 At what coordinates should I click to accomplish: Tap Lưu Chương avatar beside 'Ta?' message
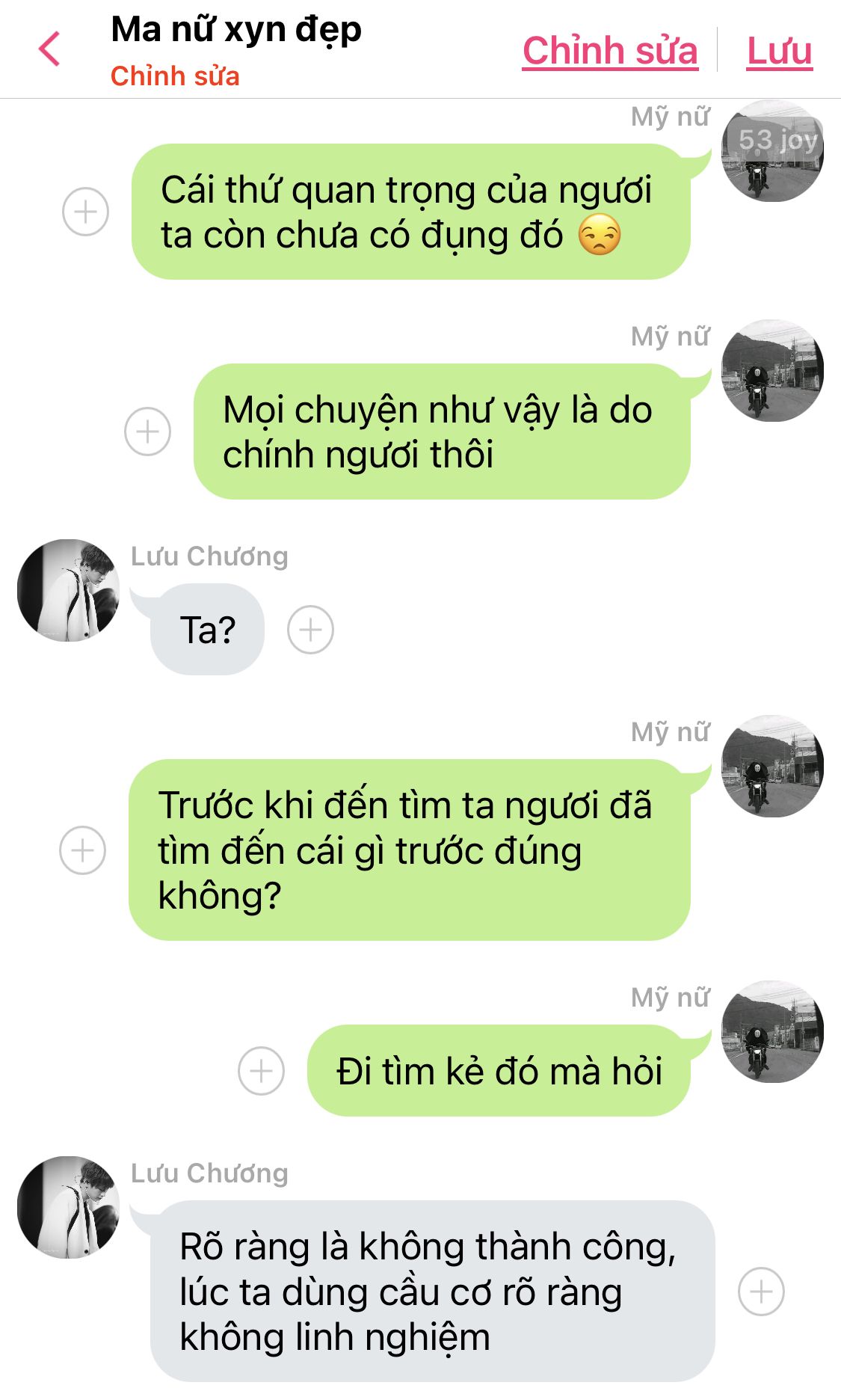[x=68, y=590]
